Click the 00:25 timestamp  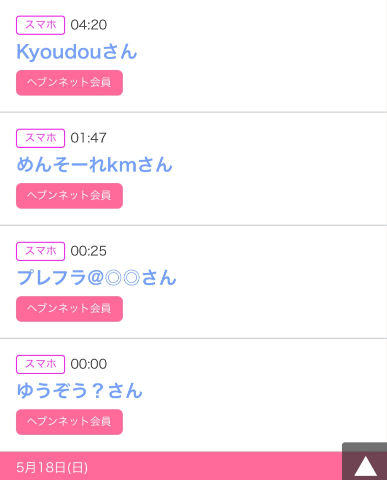[89, 251]
